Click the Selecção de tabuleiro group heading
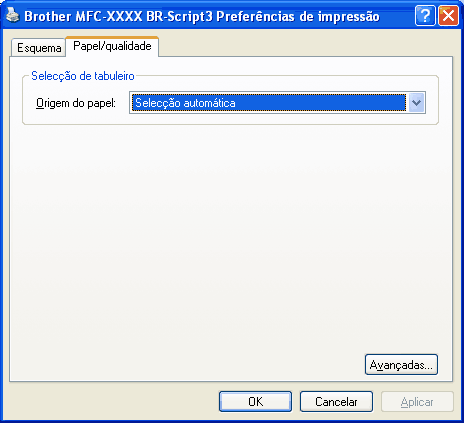Viewport: 464px width, 423px height. (83, 76)
